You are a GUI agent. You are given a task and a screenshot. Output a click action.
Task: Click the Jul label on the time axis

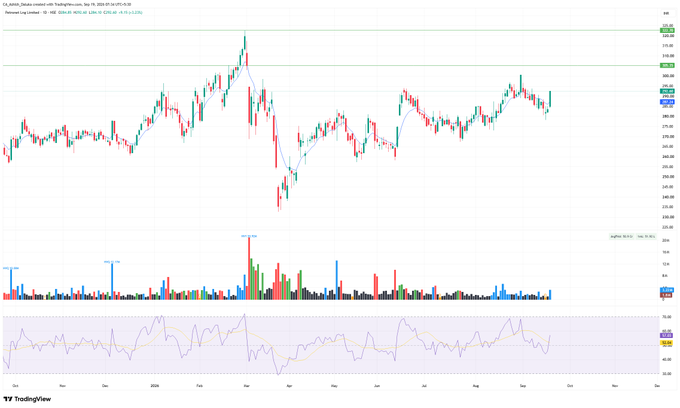(x=425, y=385)
